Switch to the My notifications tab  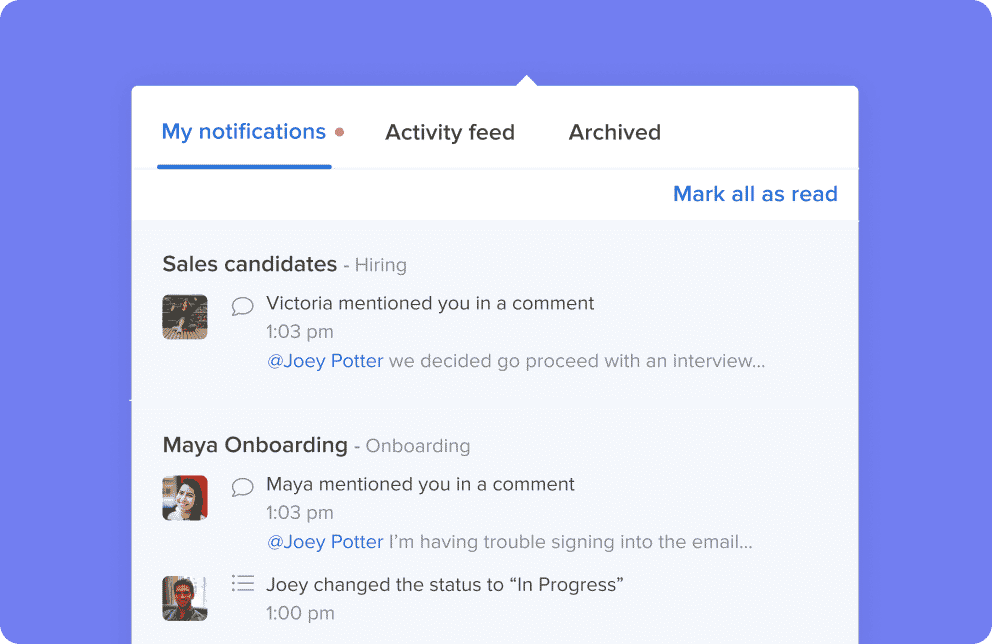tap(244, 132)
